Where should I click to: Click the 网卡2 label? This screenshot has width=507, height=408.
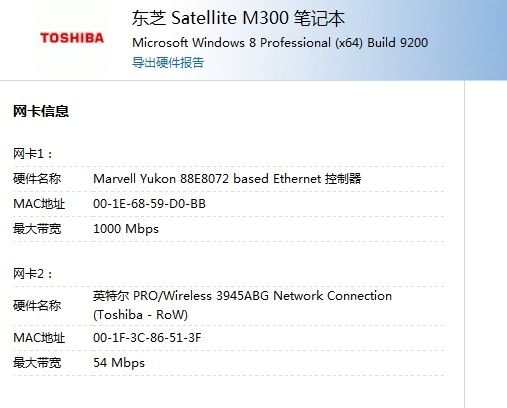(33, 274)
